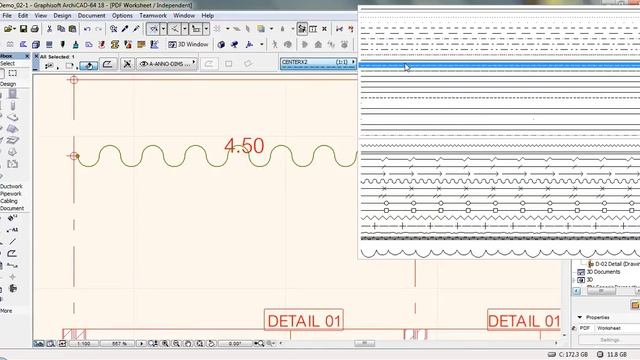The width and height of the screenshot is (640, 360).
Task: Click the 3D cube icon beside 3D Window
Action: [221, 44]
